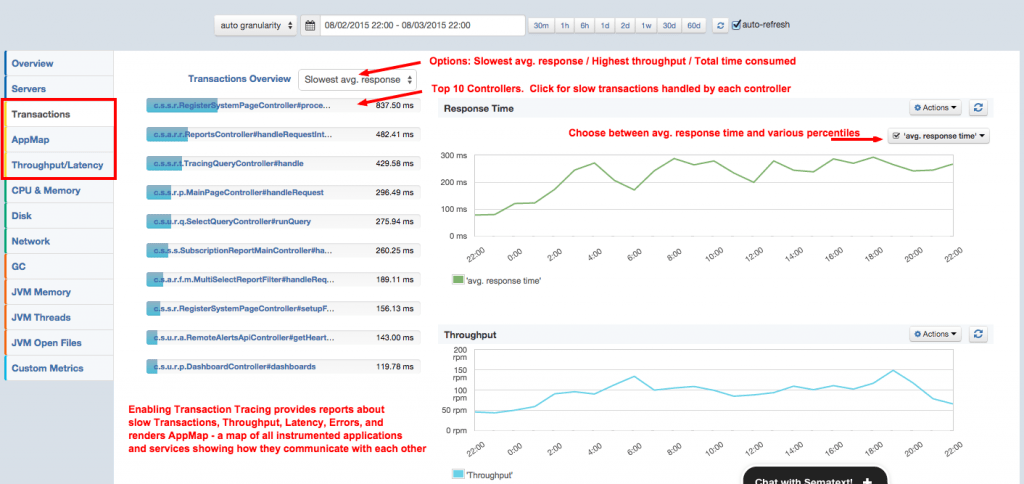1024x484 pixels.
Task: Switch to the JVM Memory tab
Action: [x=41, y=292]
